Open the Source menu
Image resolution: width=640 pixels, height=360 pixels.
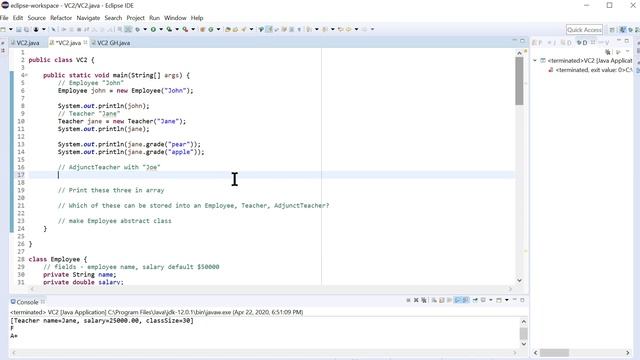(x=37, y=18)
